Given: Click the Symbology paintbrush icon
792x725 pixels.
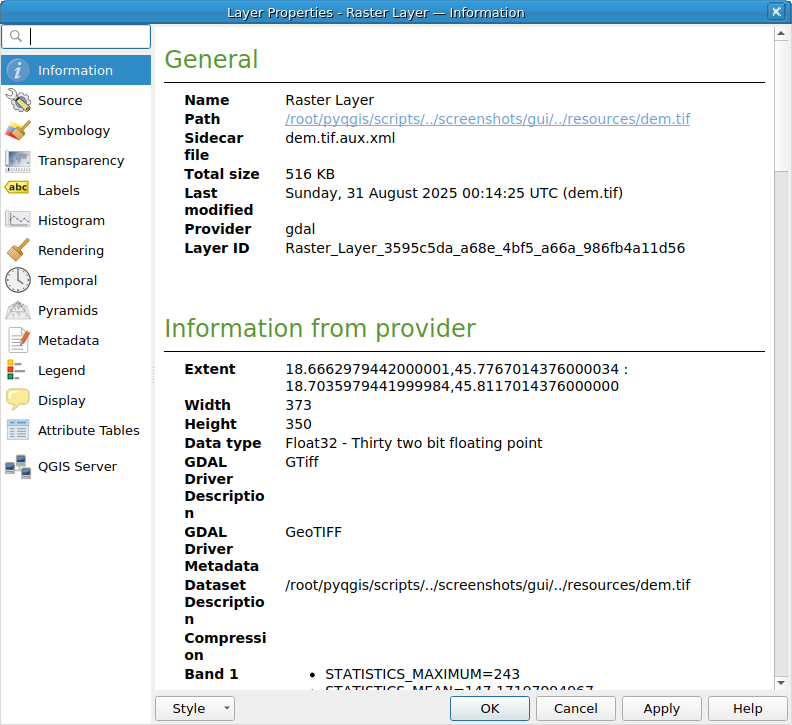Looking at the screenshot, I should point(18,130).
